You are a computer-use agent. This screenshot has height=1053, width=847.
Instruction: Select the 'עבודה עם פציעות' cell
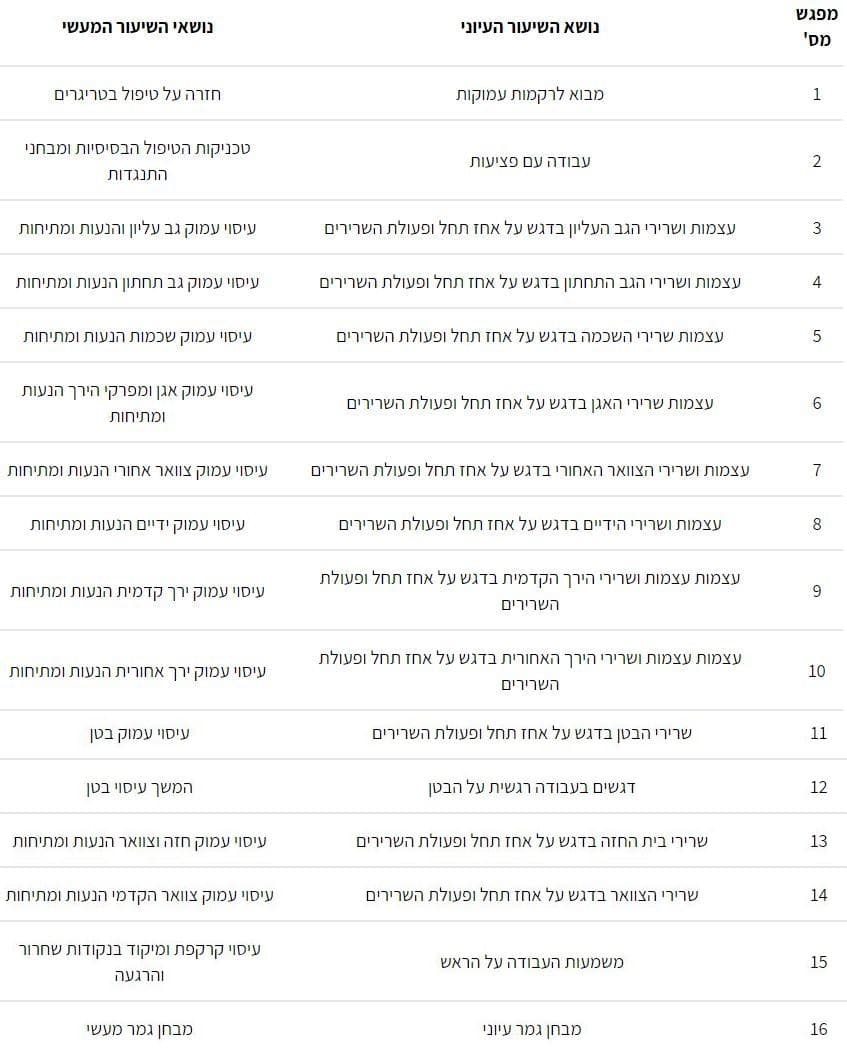pyautogui.click(x=530, y=161)
